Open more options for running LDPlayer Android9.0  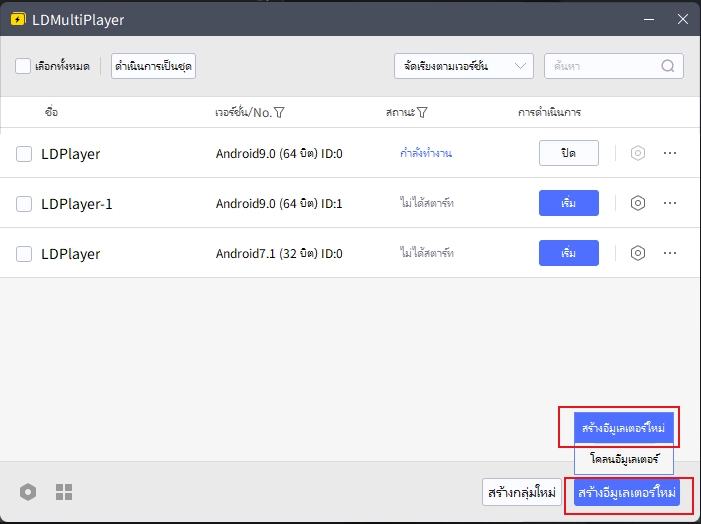tap(670, 153)
